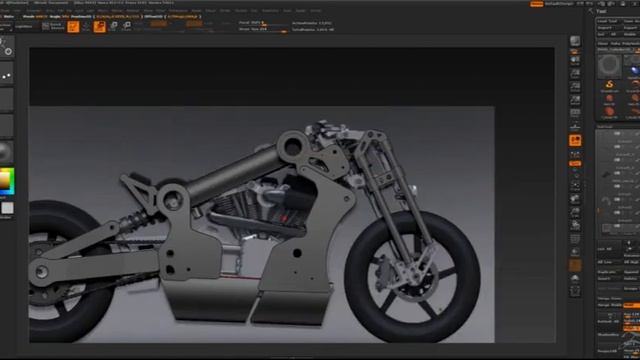Open the Document menu
Viewport: 640px width, 360px height.
pos(34,11)
